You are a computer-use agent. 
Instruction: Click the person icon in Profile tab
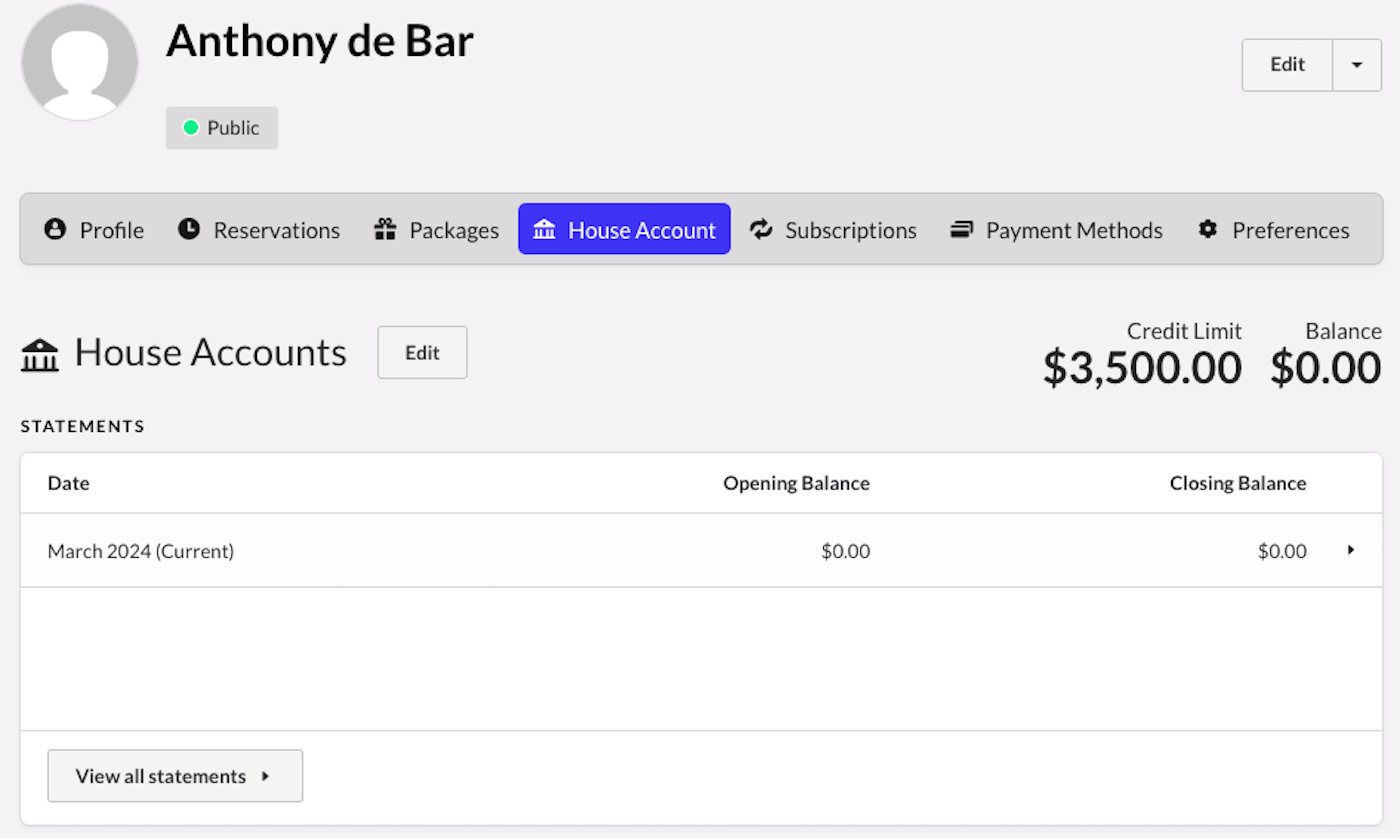[x=55, y=230]
